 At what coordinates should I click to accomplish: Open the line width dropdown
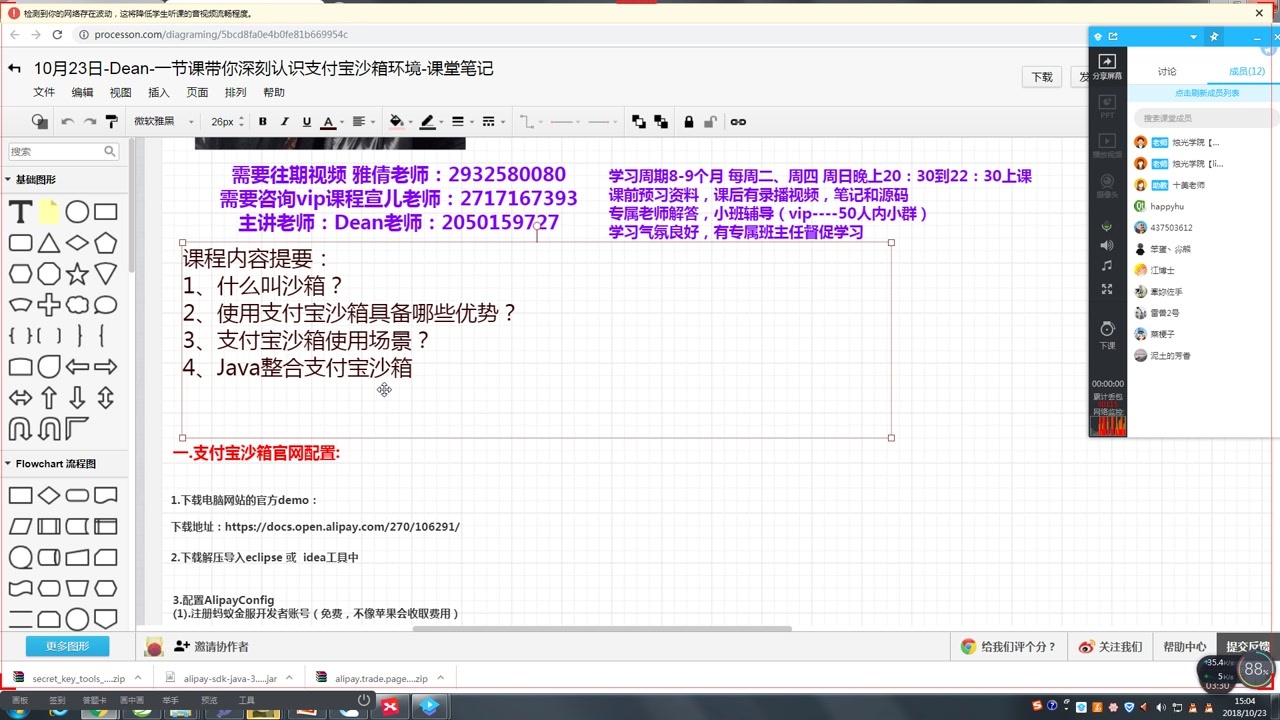462,122
